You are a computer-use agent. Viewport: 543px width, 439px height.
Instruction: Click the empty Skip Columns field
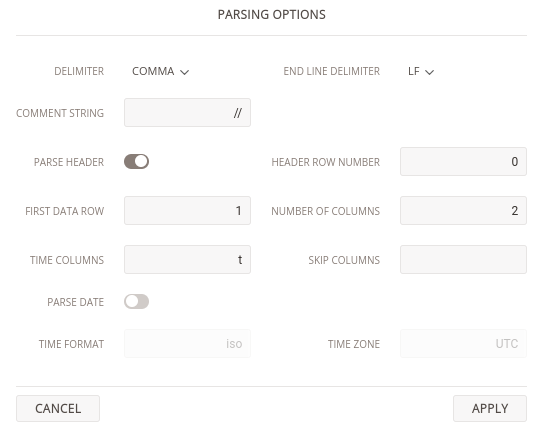point(463,260)
